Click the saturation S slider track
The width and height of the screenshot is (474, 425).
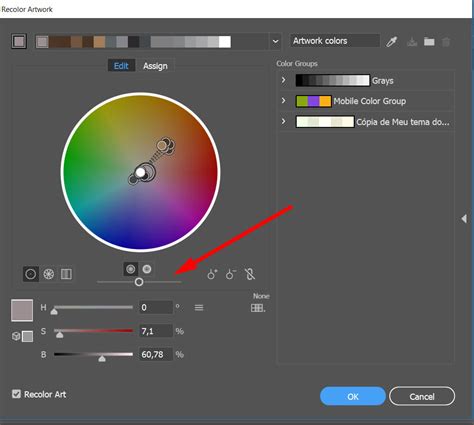coord(93,331)
